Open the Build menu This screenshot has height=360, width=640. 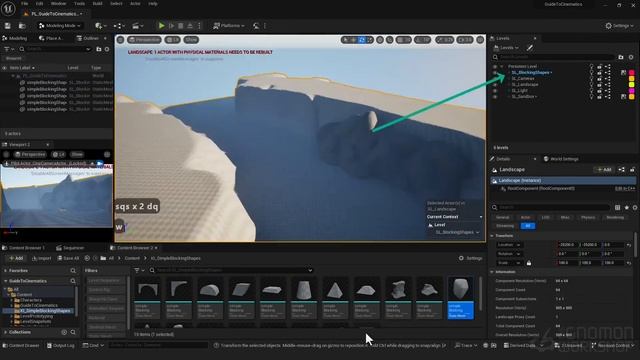pyautogui.click(x=98, y=4)
